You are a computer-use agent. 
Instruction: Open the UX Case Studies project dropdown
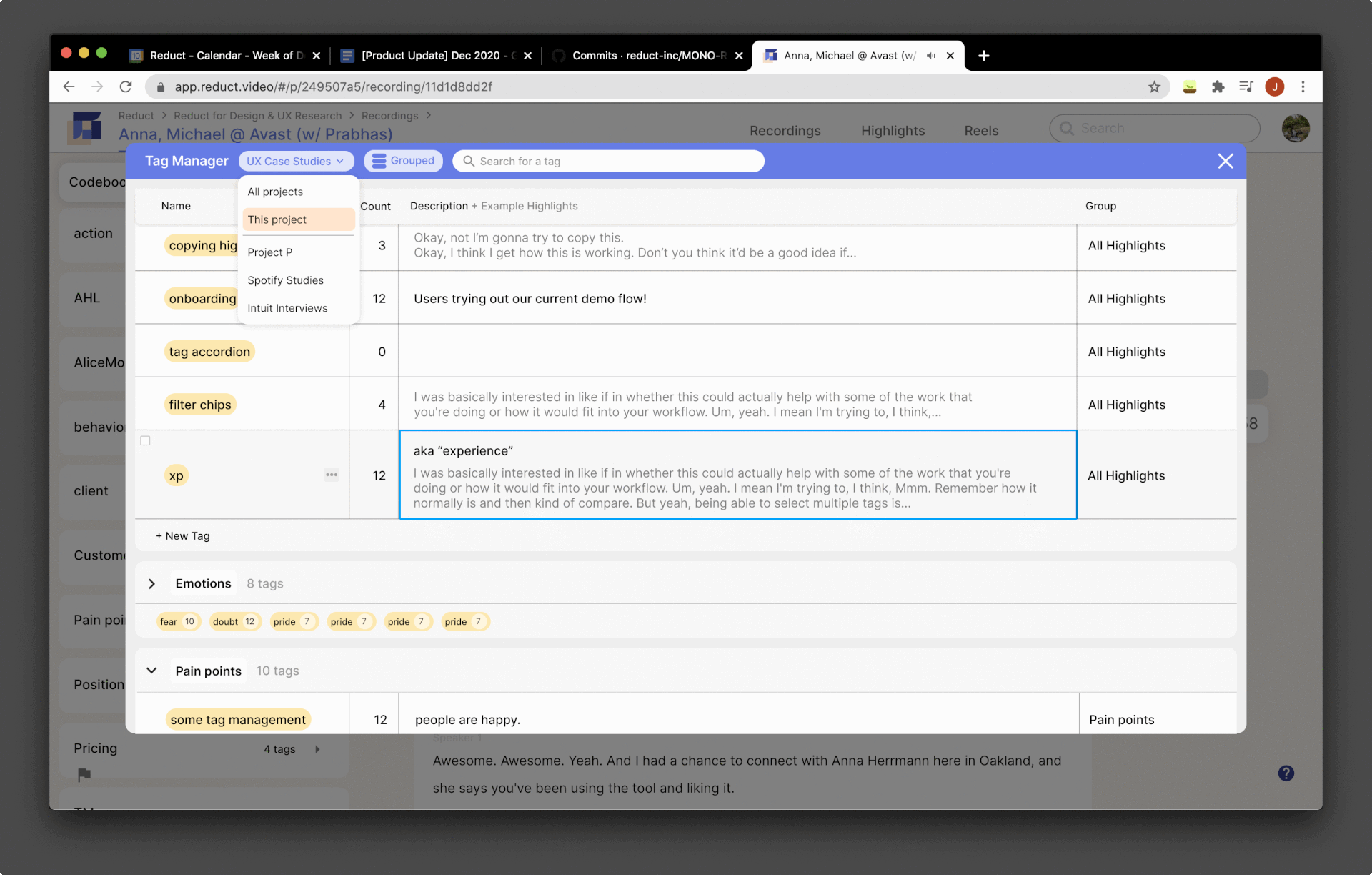296,162
